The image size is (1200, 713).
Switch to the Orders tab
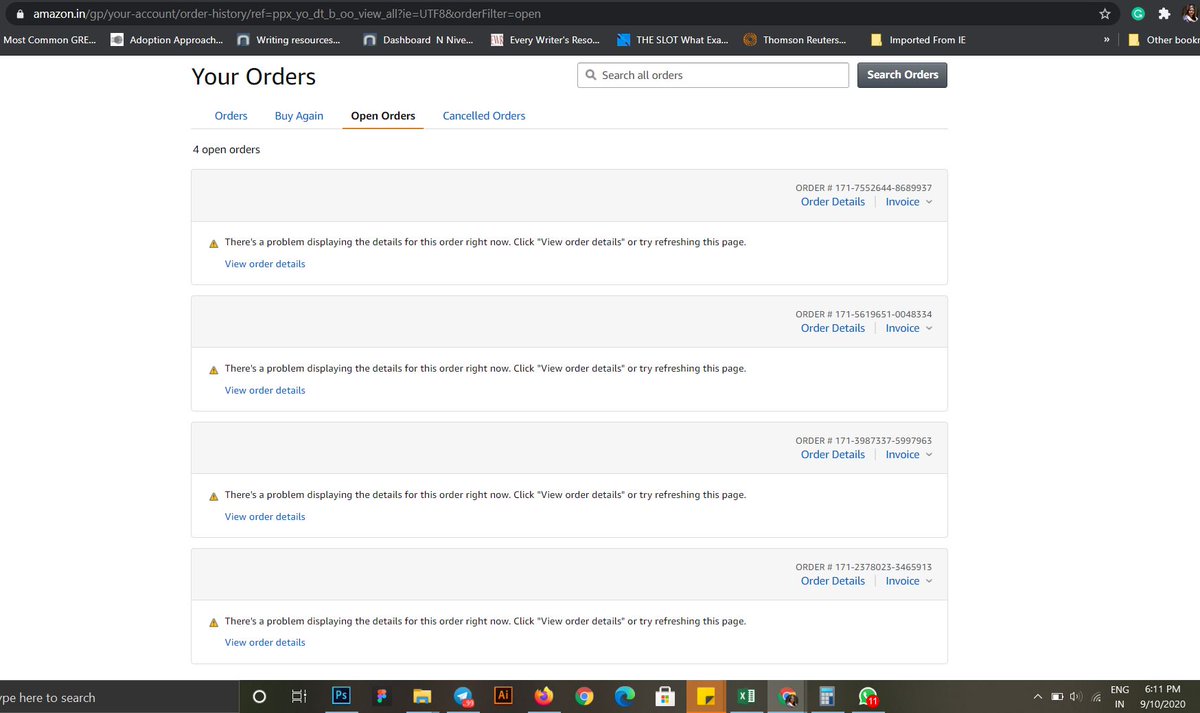click(231, 116)
